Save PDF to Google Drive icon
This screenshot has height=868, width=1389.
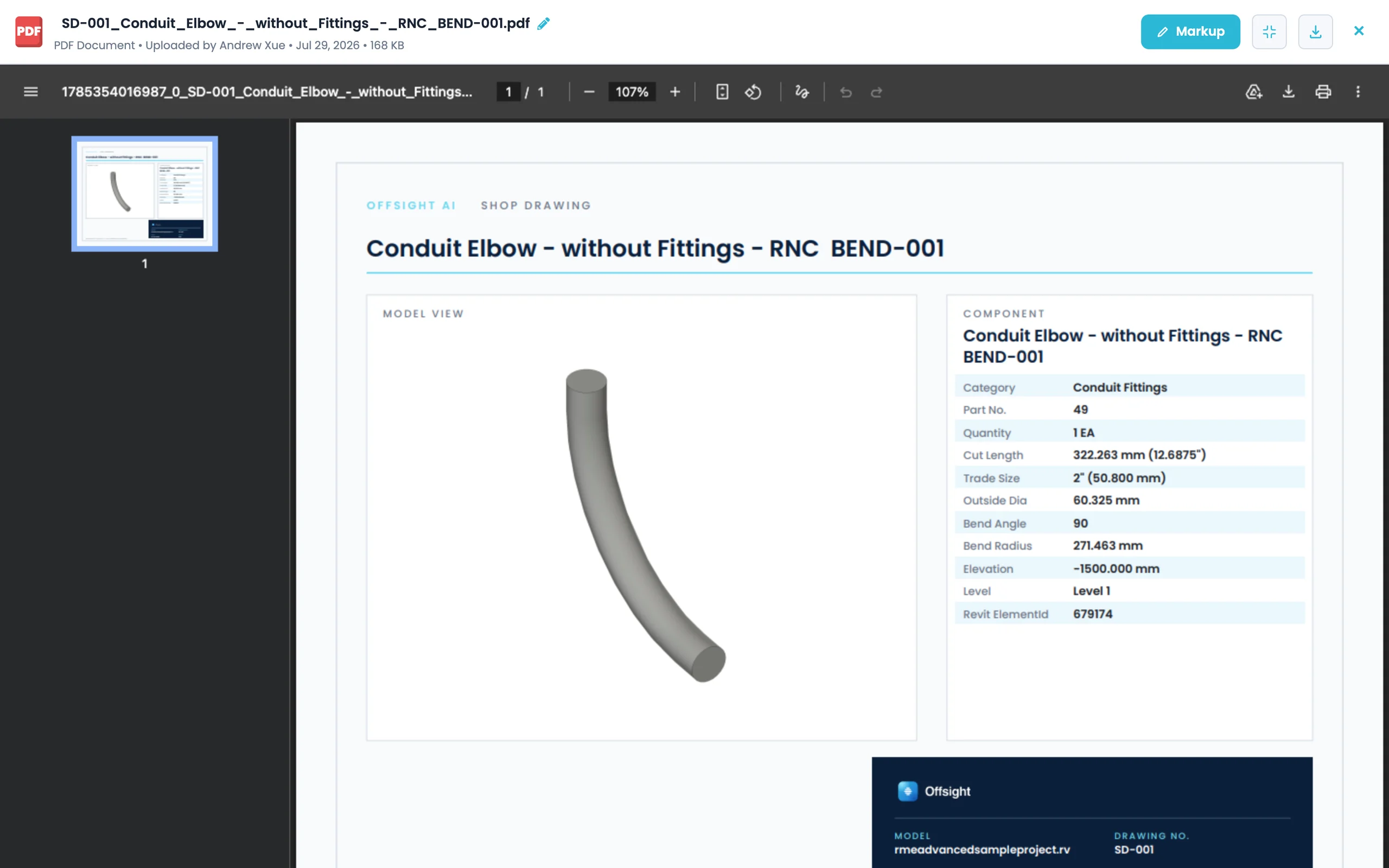pos(1253,92)
